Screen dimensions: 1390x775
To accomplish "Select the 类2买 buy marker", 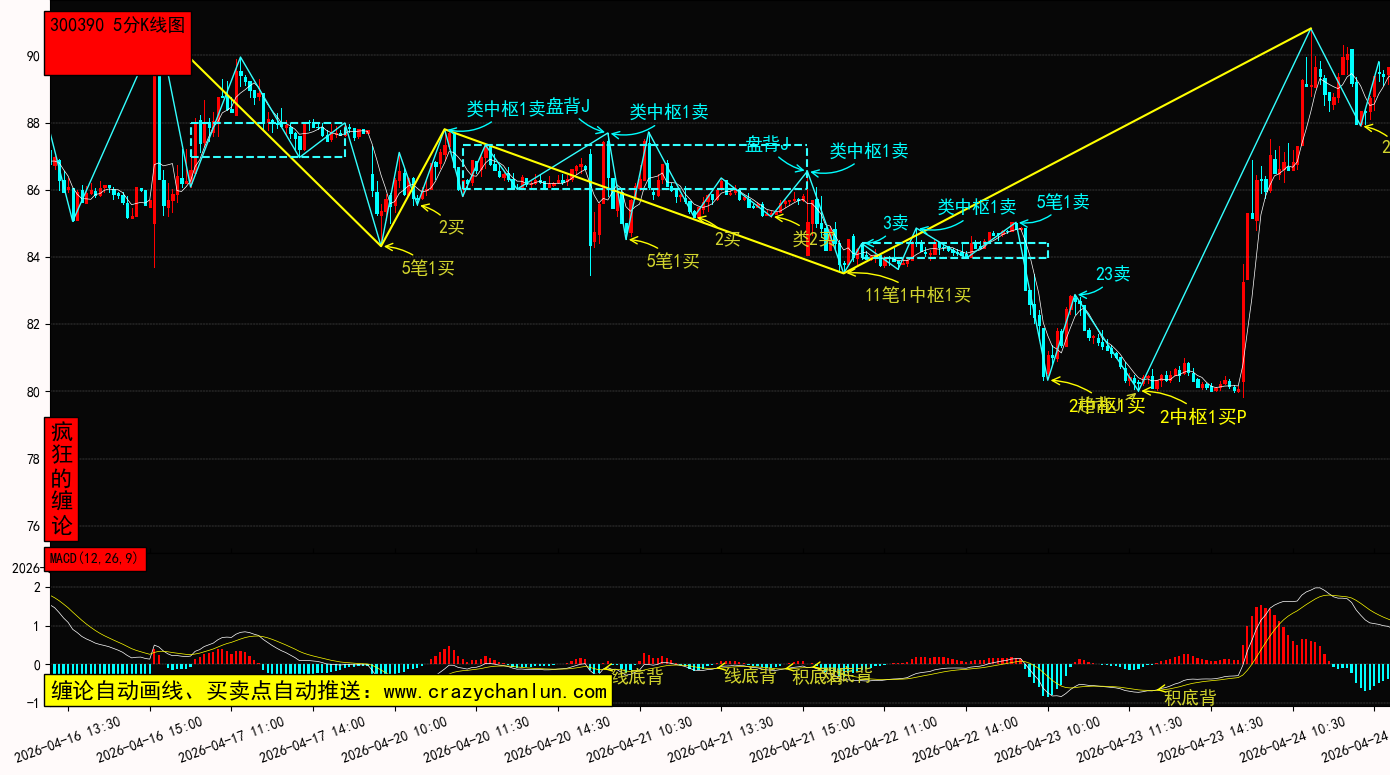I will (x=814, y=239).
